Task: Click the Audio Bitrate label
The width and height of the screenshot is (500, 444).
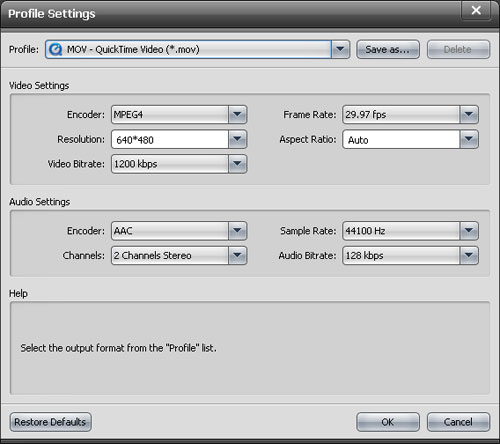Action: (x=307, y=256)
